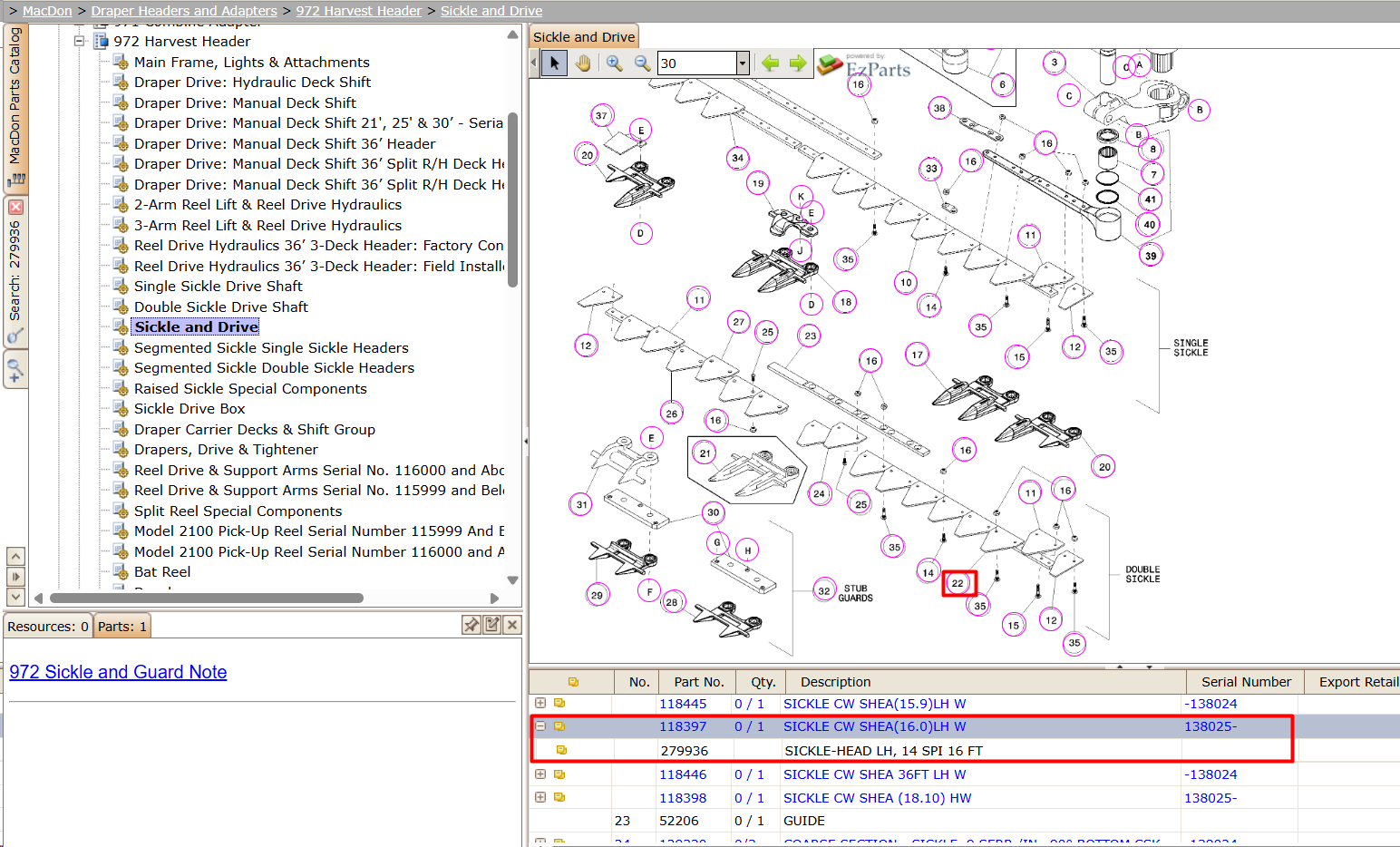
Task: Open Draper Drive: Hydraulic Deck Shift
Action: coord(253,82)
